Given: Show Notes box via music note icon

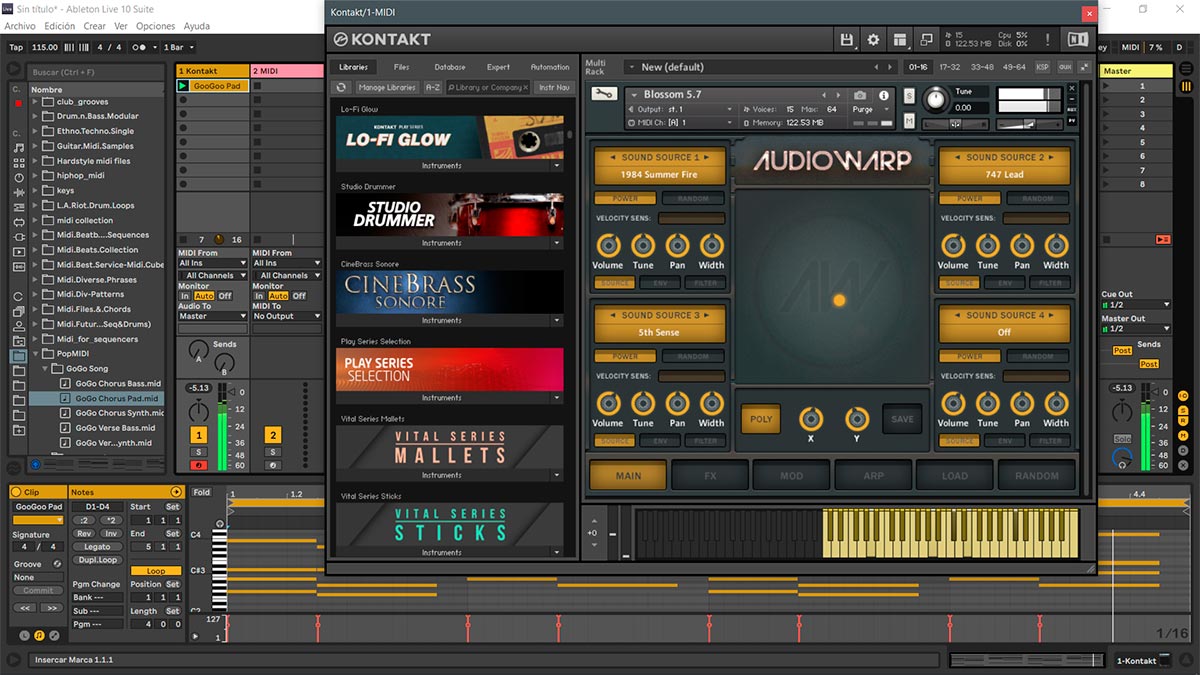Looking at the screenshot, I should click(39, 635).
